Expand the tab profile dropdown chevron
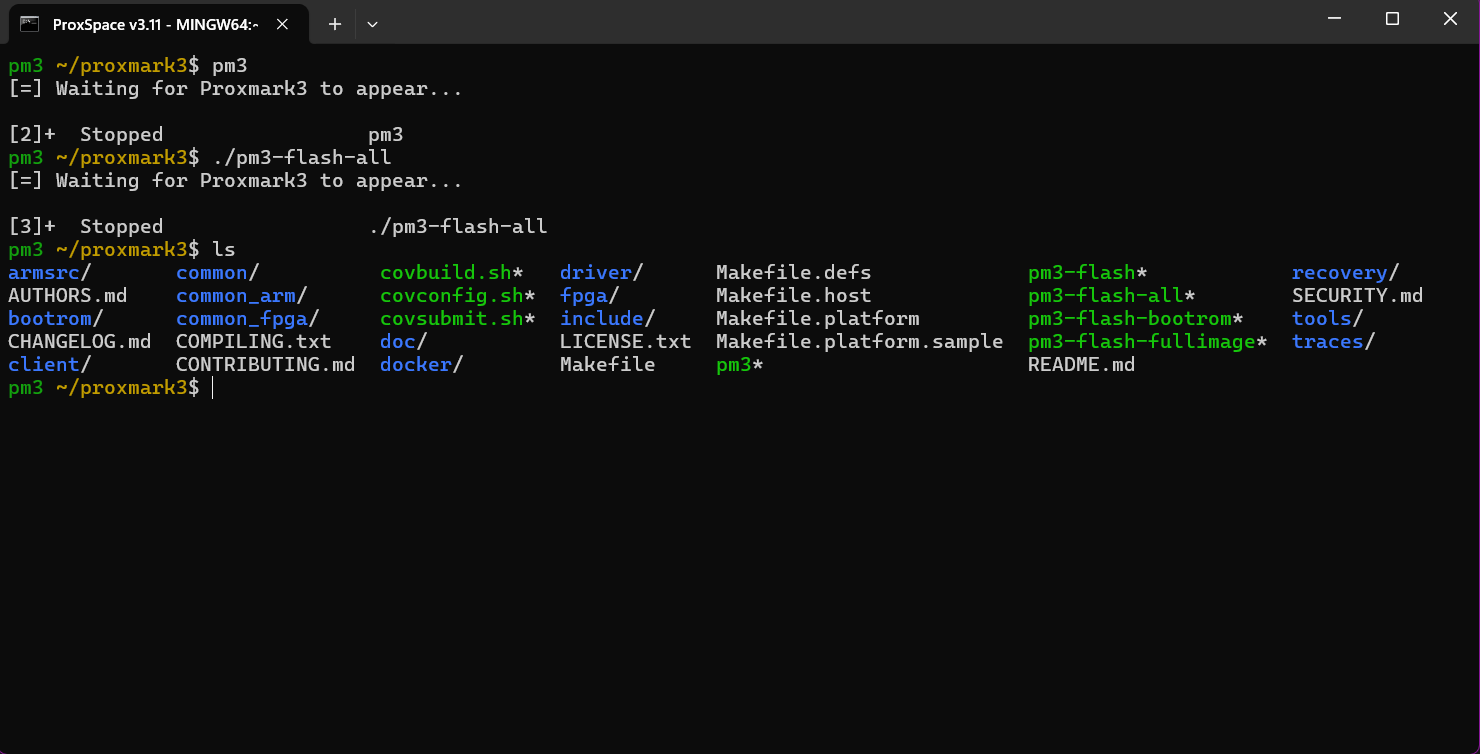Viewport: 1480px width, 754px height. pos(372,24)
